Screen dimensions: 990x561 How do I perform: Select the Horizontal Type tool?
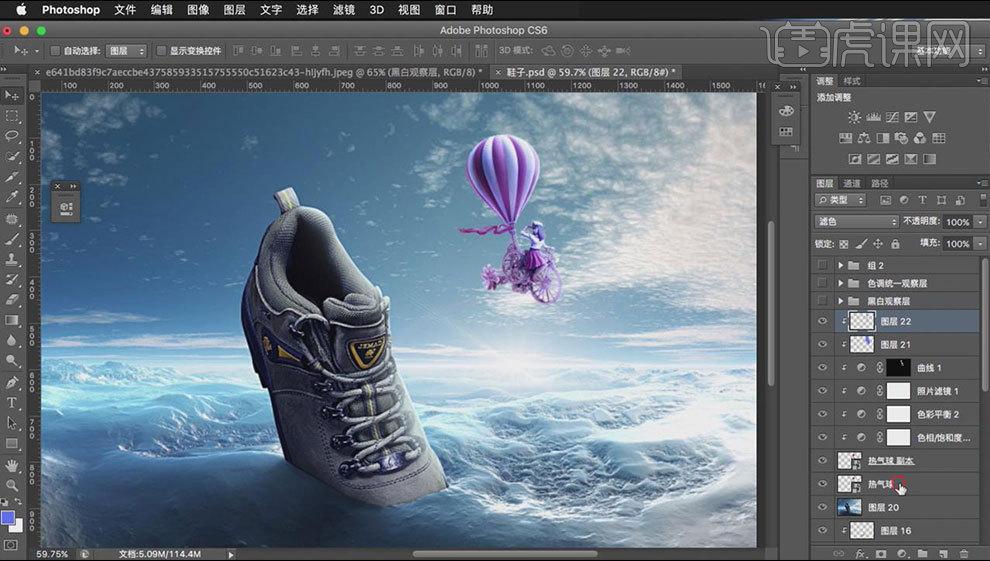click(x=11, y=403)
